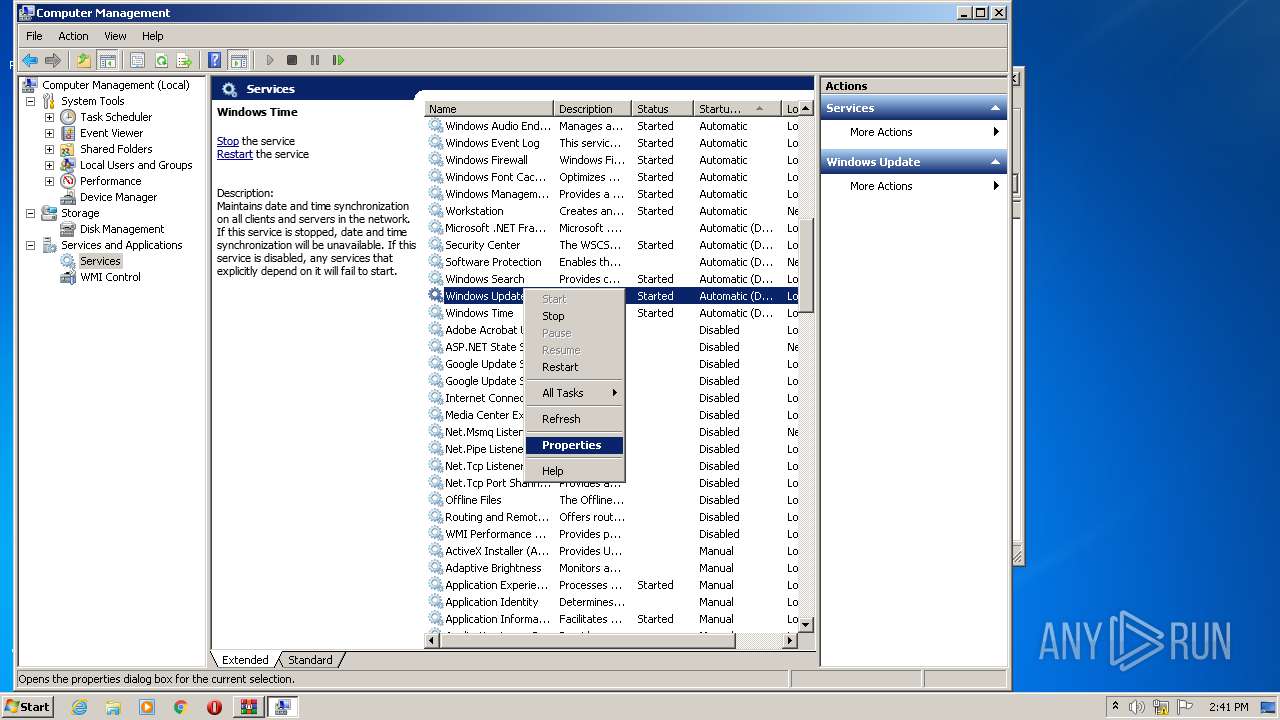Switch to the Extended tab
This screenshot has height=720, width=1280.
click(245, 660)
